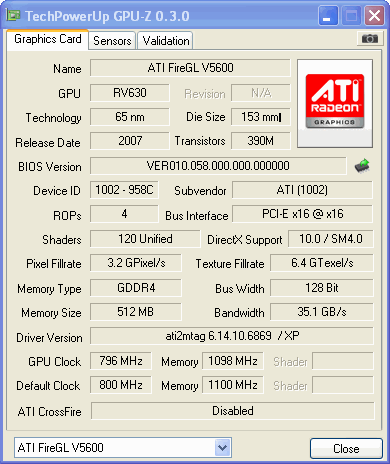Click the Default Clock field 800 MHz

pyautogui.click(x=121, y=385)
